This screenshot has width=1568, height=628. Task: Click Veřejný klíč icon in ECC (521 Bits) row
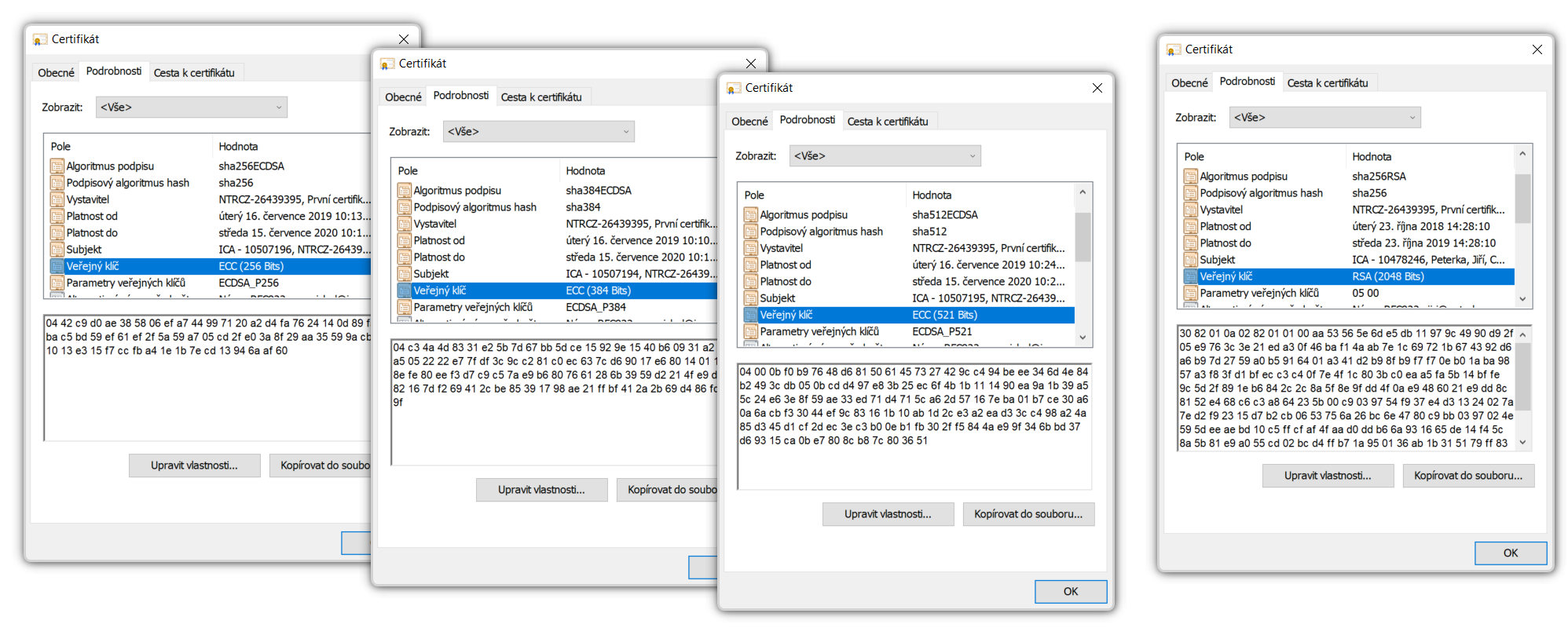[x=750, y=315]
